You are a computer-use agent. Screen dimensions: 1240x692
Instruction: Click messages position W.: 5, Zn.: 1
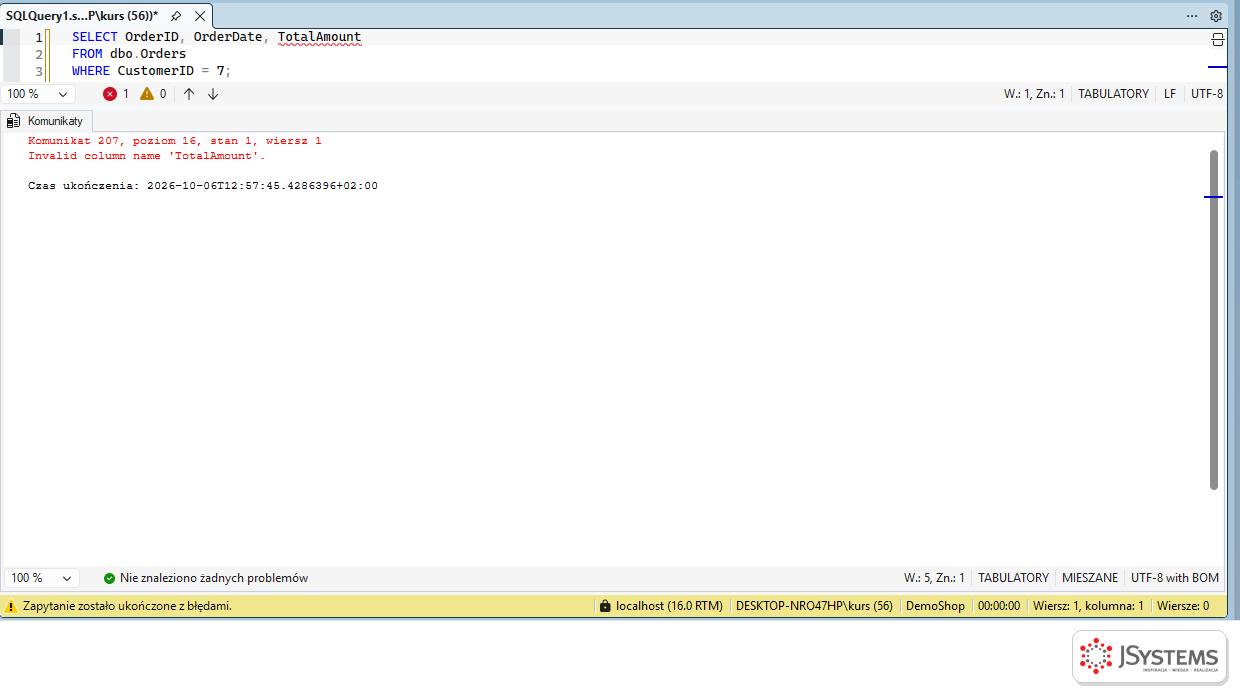(934, 578)
